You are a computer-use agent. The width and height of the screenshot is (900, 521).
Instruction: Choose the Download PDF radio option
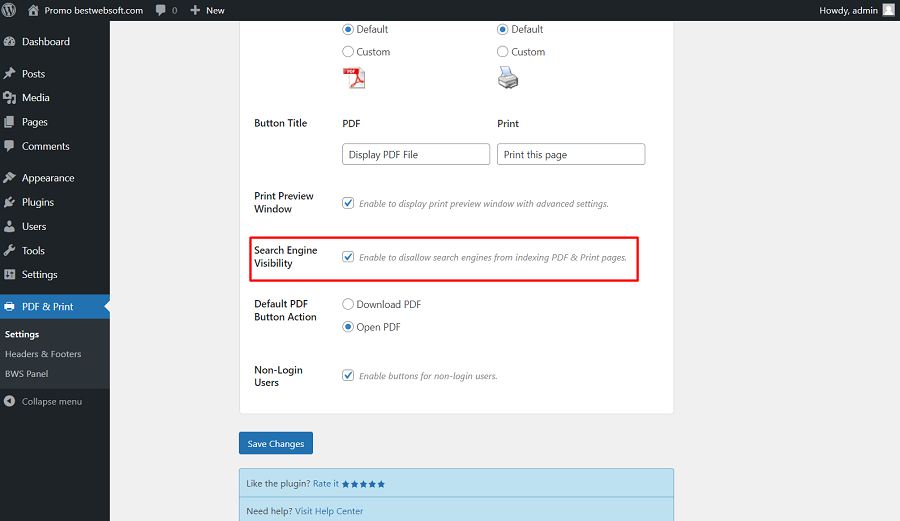(x=348, y=304)
